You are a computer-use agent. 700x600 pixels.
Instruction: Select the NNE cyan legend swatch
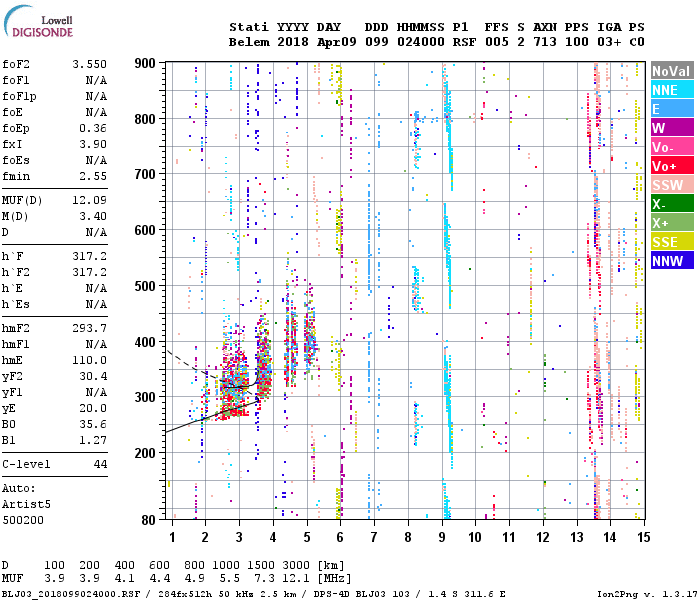click(x=672, y=90)
